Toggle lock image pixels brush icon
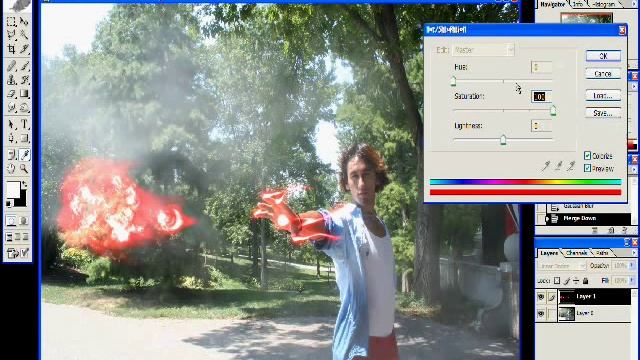Viewport: 640px width, 360px height. coord(567,281)
